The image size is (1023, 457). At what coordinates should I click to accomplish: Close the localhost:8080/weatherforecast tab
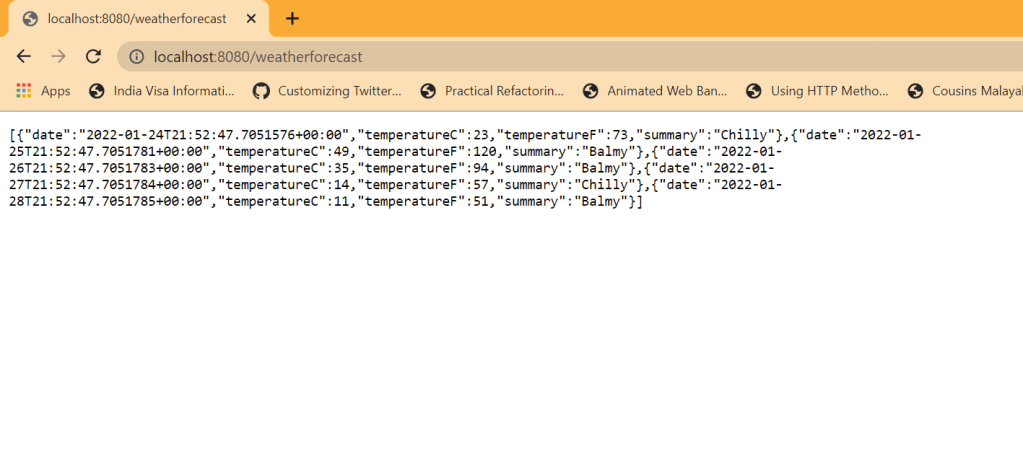click(x=250, y=19)
